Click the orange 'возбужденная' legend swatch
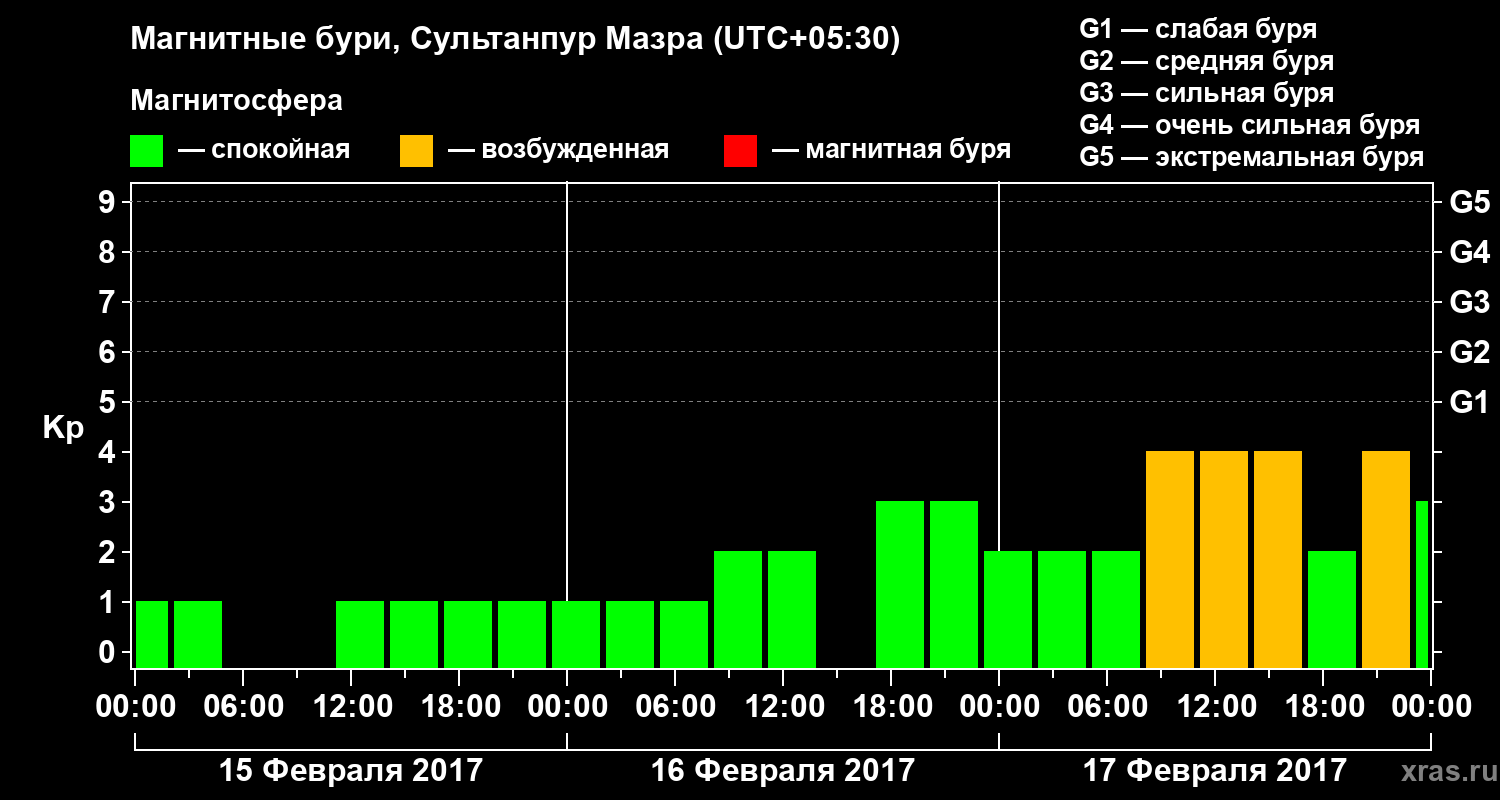This screenshot has height=800, width=1500. [x=416, y=151]
